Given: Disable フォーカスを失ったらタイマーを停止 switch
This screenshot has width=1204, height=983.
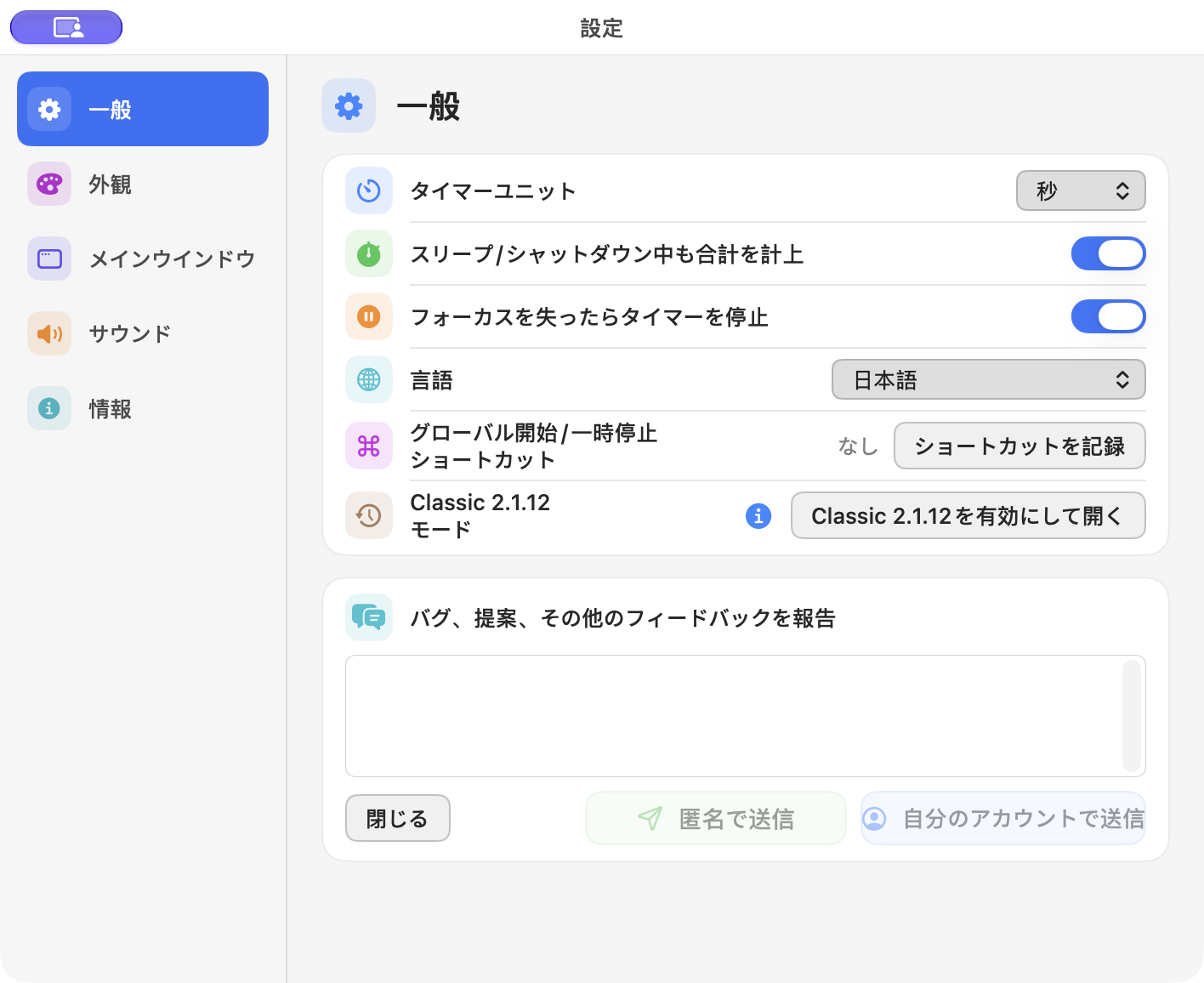Looking at the screenshot, I should pyautogui.click(x=1108, y=316).
